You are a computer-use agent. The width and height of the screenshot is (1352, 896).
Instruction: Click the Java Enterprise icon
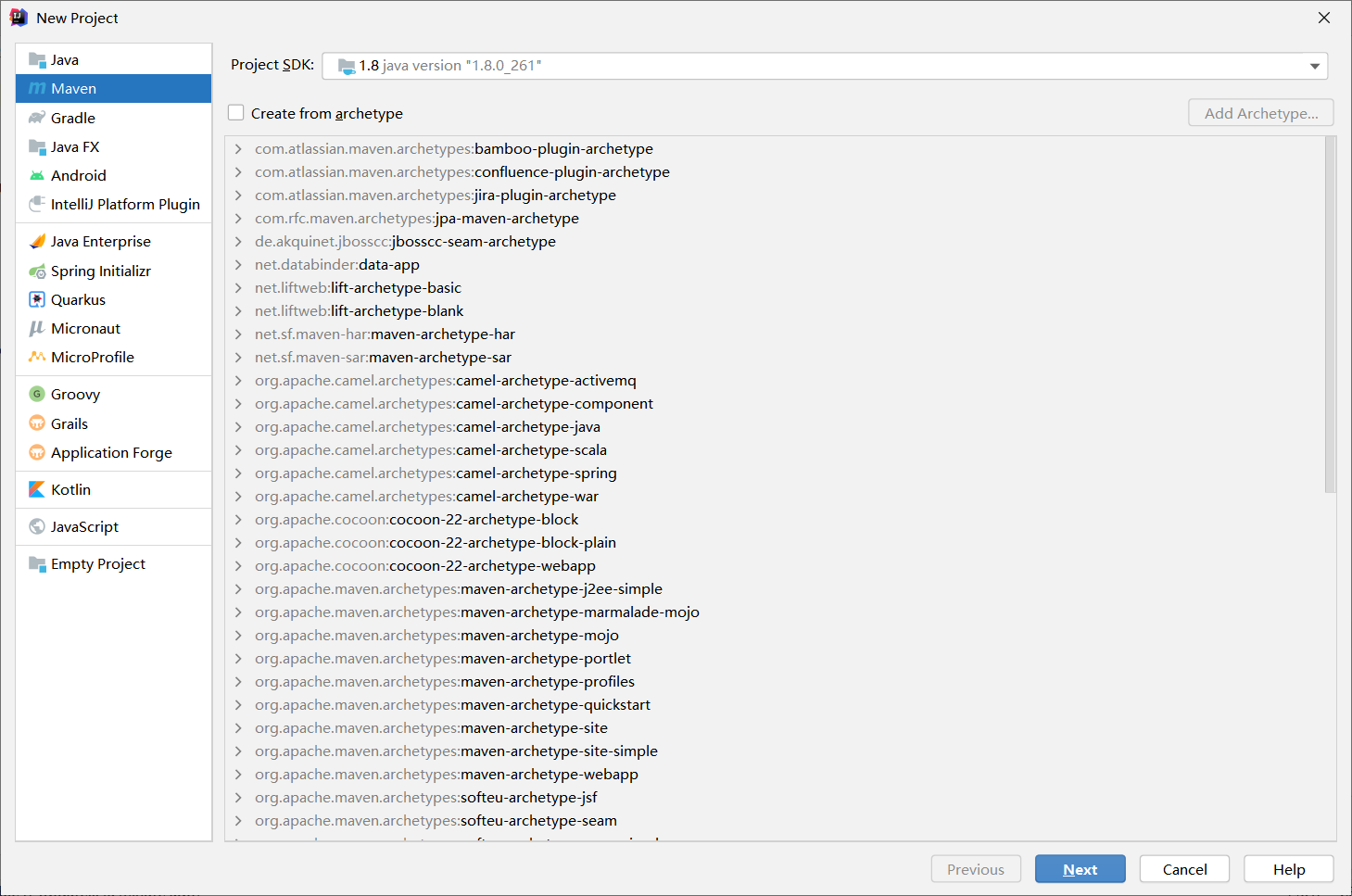click(x=37, y=241)
